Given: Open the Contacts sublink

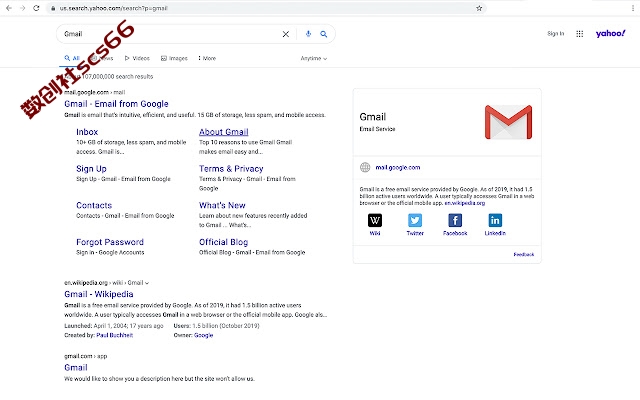Looking at the screenshot, I should click(94, 205).
